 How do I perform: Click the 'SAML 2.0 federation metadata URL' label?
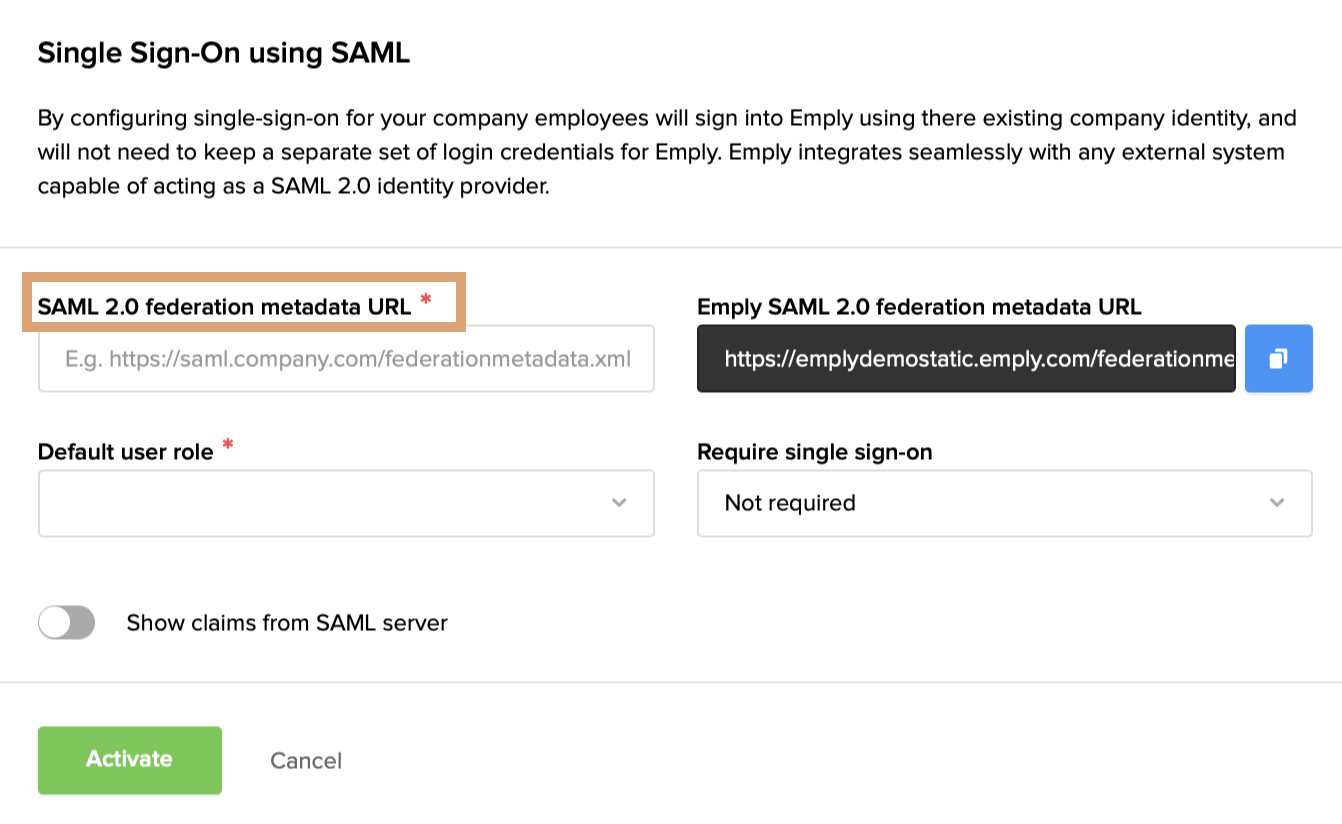pos(224,307)
